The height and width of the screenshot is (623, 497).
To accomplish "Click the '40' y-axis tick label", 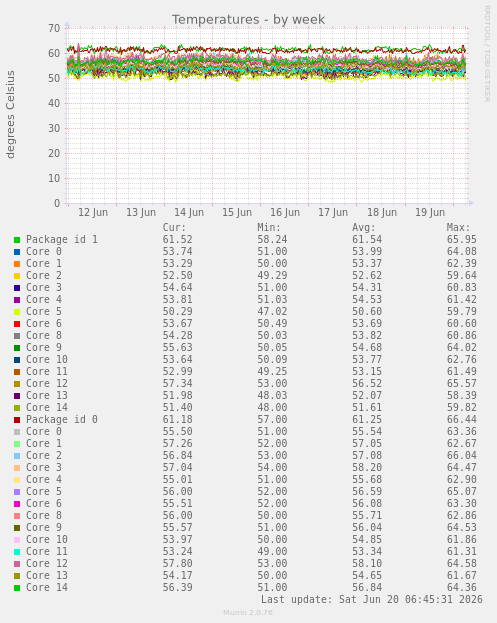I will pyautogui.click(x=54, y=103).
